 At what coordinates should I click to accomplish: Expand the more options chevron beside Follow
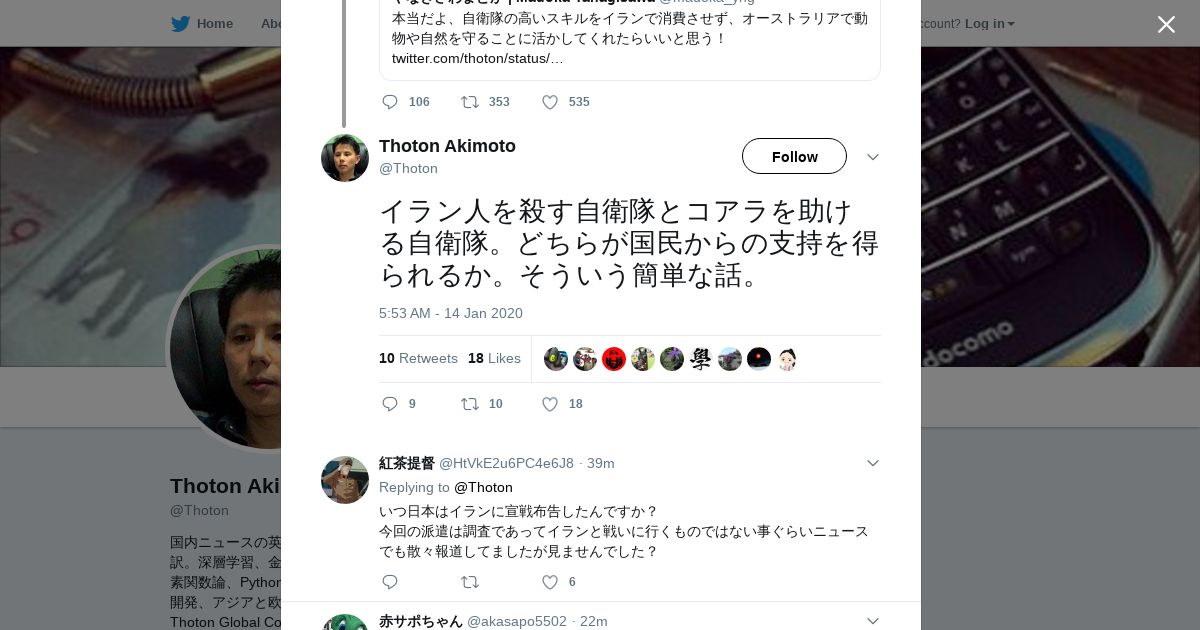[x=872, y=157]
